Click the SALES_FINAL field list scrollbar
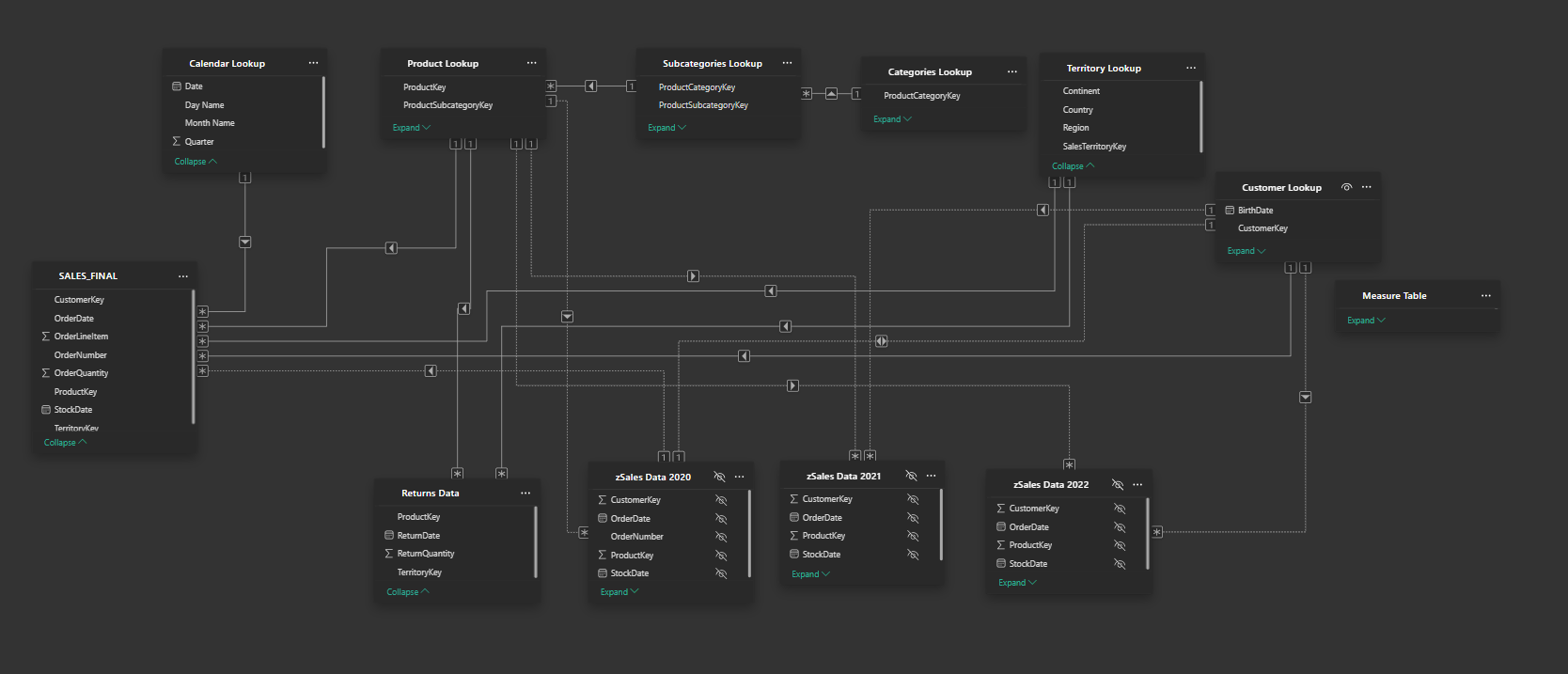 pyautogui.click(x=193, y=357)
